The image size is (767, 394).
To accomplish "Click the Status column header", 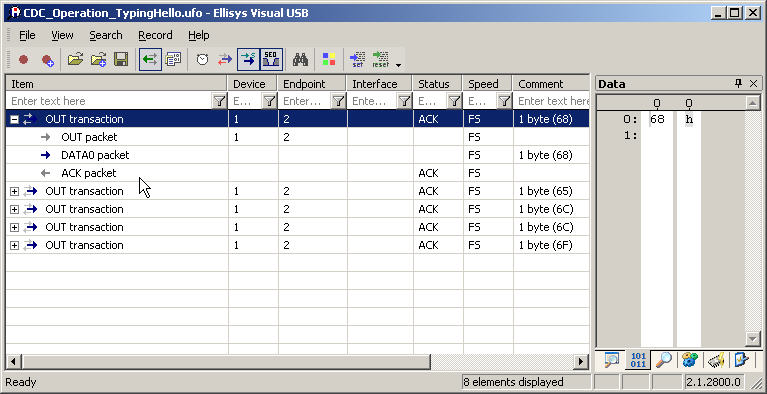I will [438, 84].
